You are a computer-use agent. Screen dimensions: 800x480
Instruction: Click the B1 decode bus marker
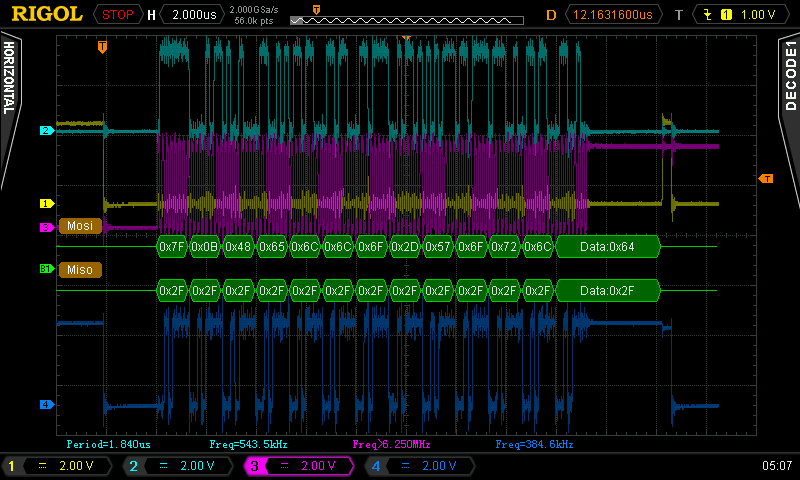tap(46, 268)
